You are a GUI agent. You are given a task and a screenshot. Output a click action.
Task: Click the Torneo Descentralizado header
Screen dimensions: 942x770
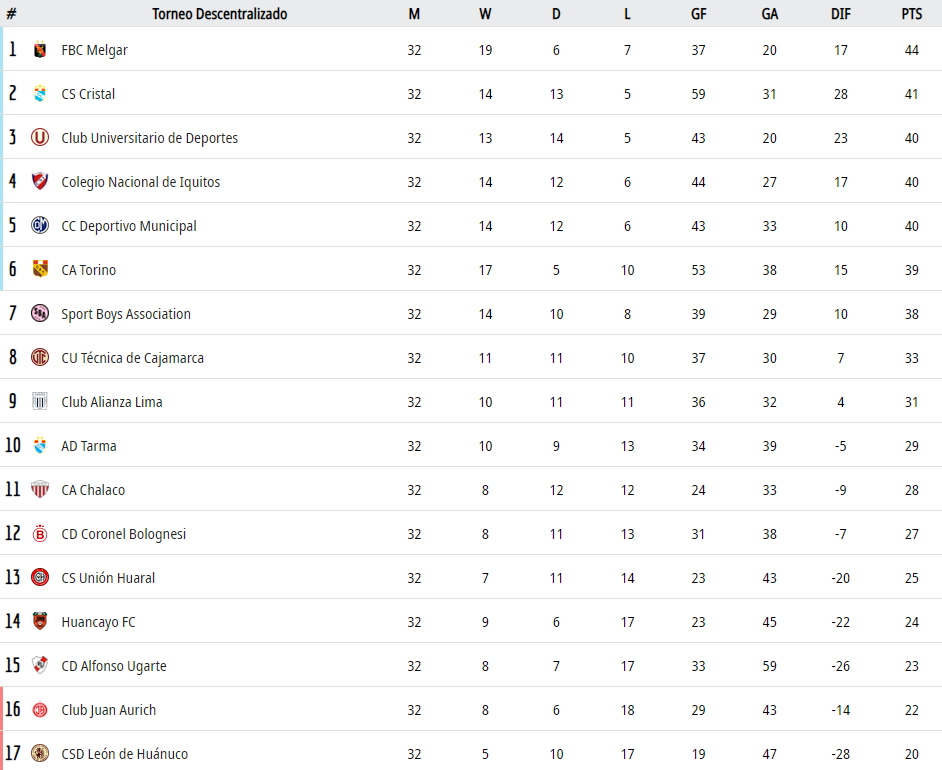[x=219, y=14]
